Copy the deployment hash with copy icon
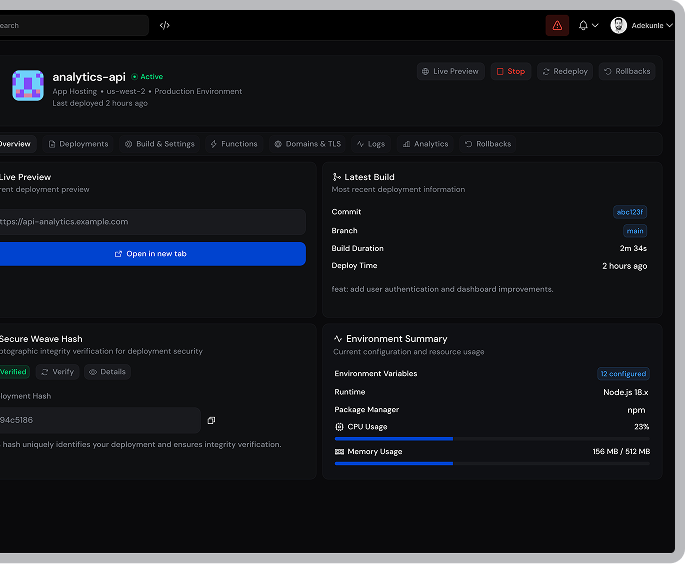 (211, 420)
